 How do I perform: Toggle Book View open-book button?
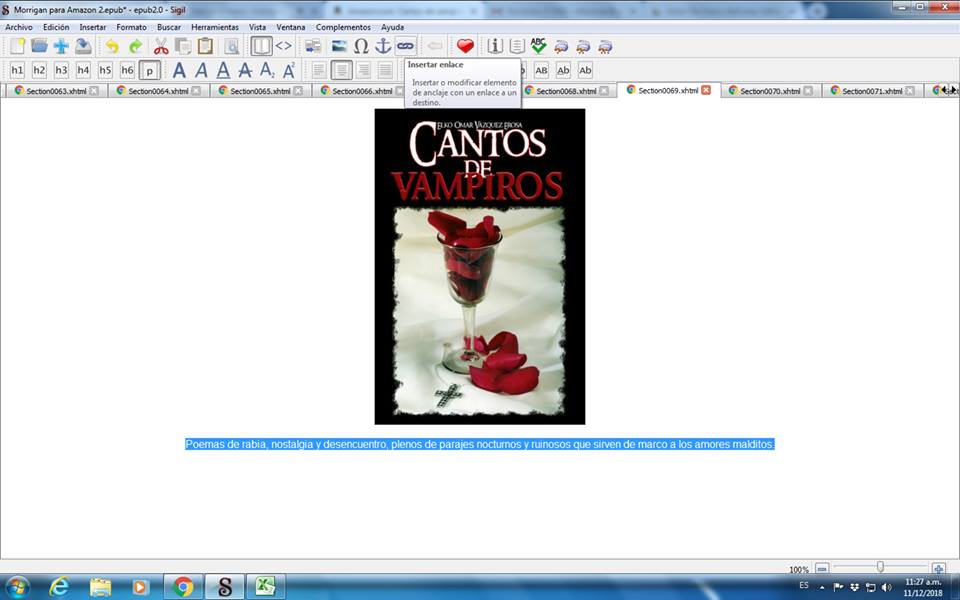click(x=261, y=46)
